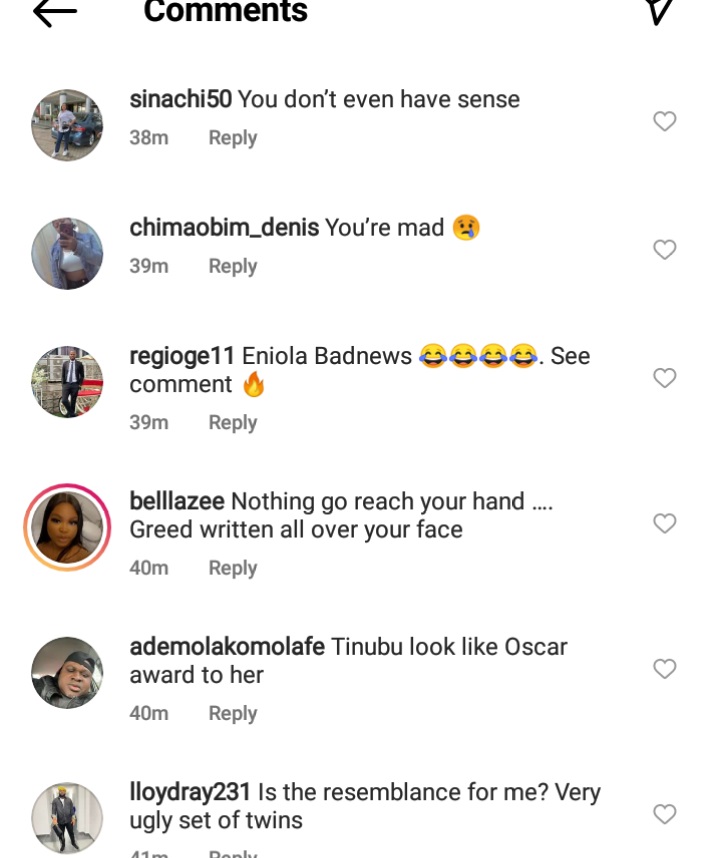
Task: Open ademolakomolafe's profile via username
Action: click(x=227, y=647)
